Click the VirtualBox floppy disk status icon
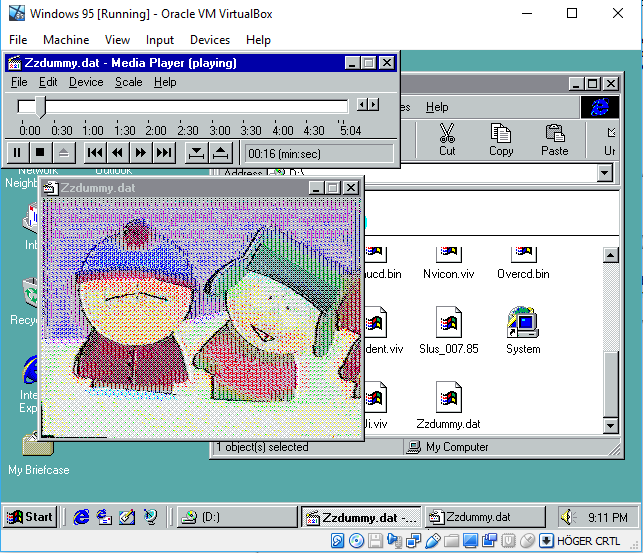Screen dimensions: 643x553 tap(375, 541)
